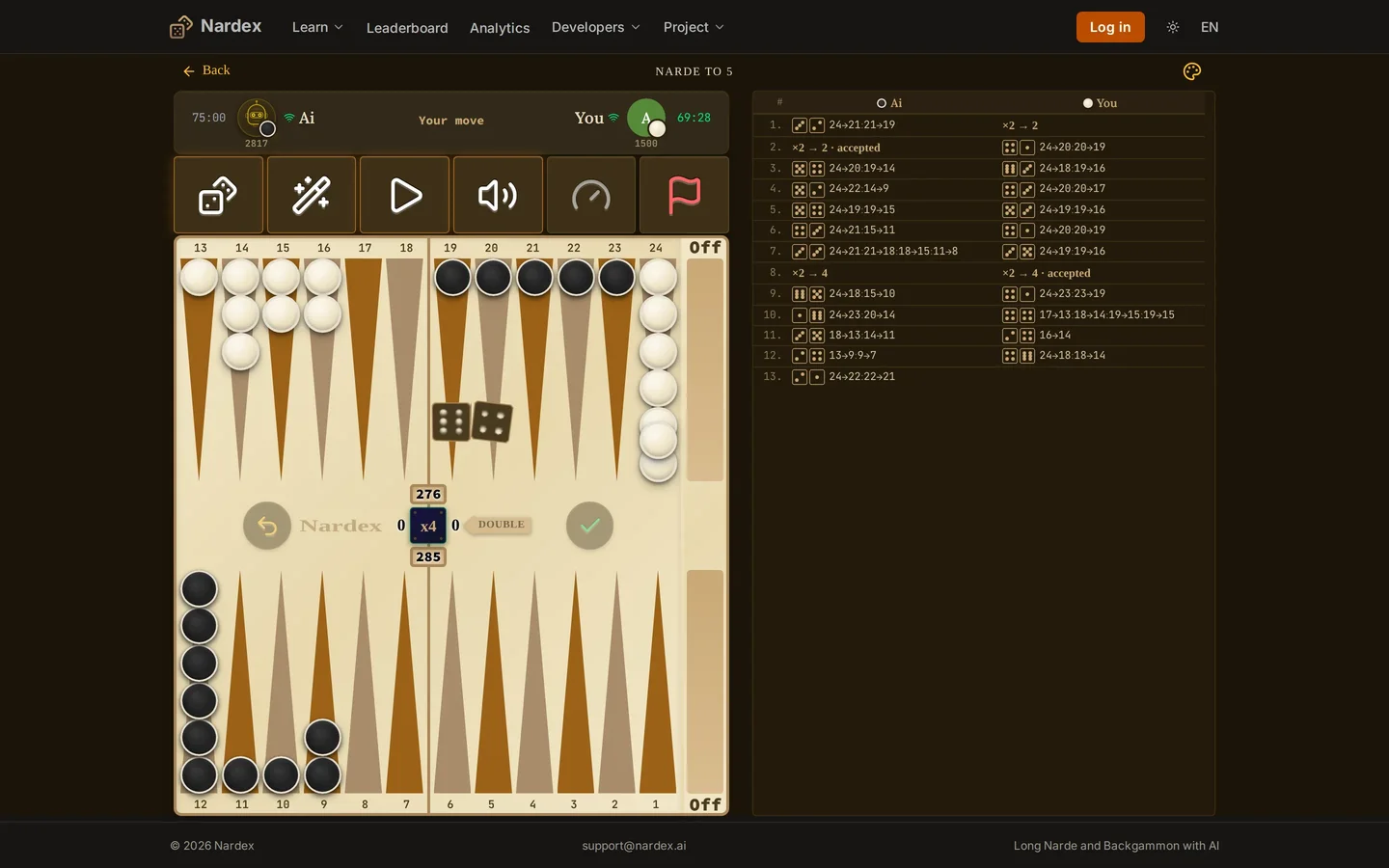The image size is (1389, 868).
Task: Click the Ai robot avatar
Action: (257, 118)
